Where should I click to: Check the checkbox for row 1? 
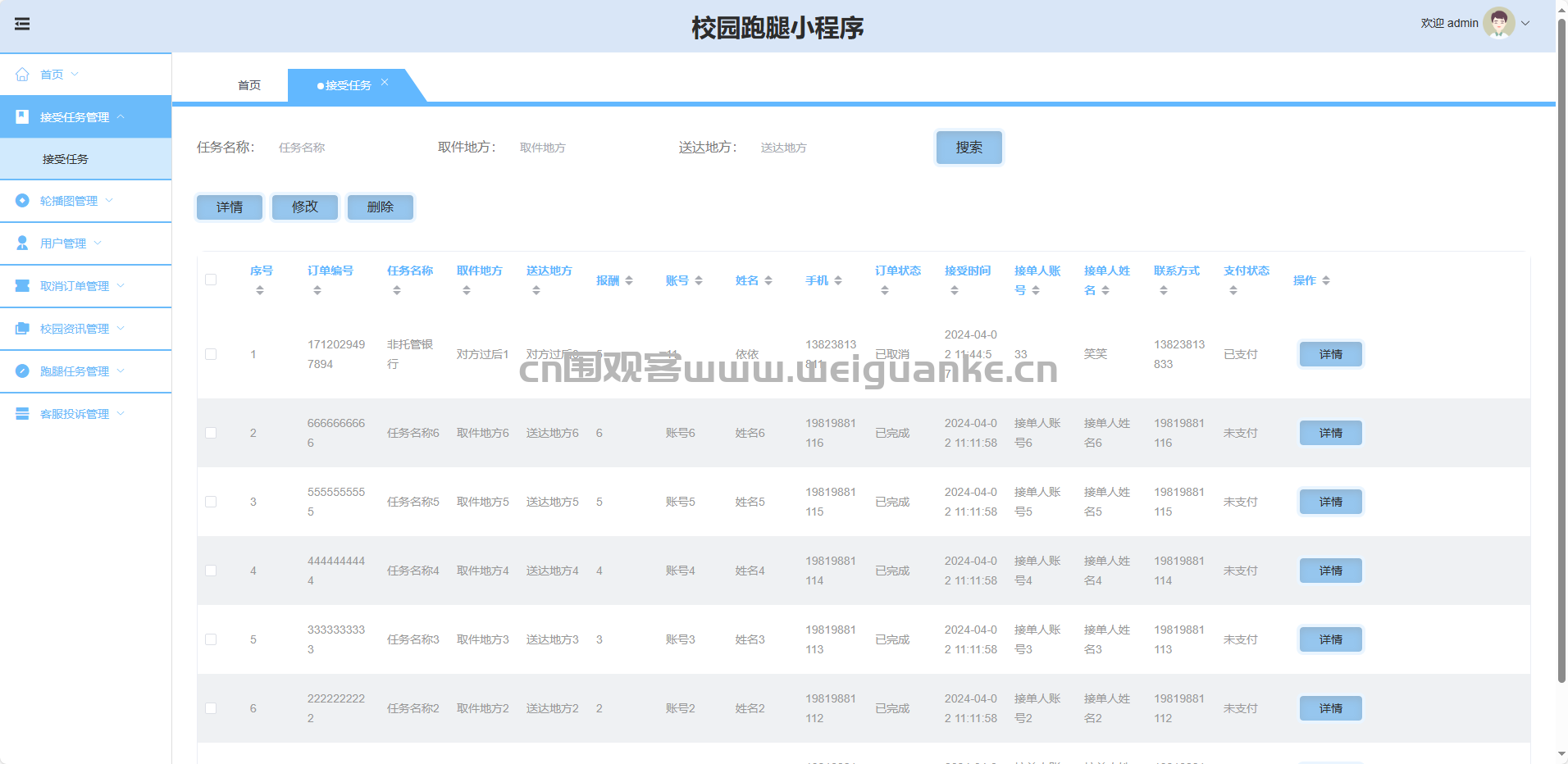211,354
